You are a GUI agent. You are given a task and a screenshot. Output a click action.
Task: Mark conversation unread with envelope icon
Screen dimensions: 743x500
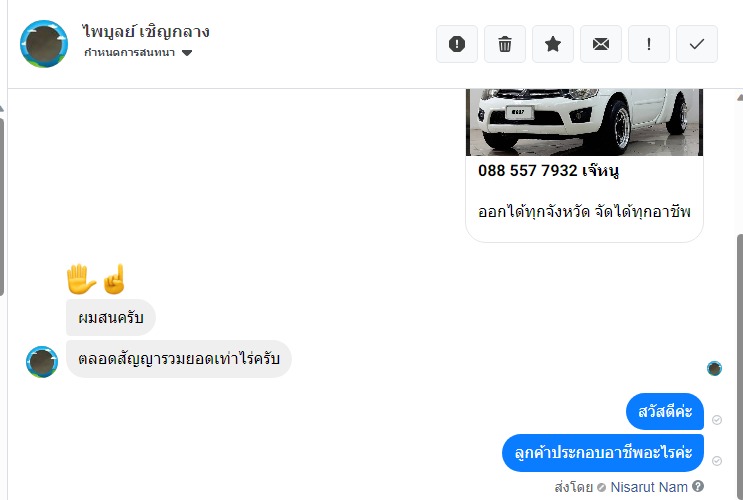(601, 44)
